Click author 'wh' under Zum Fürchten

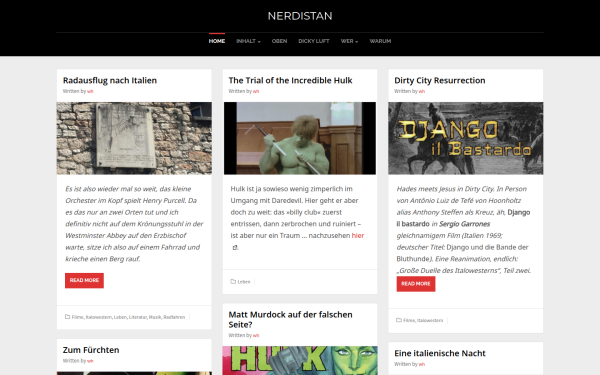click(x=90, y=361)
